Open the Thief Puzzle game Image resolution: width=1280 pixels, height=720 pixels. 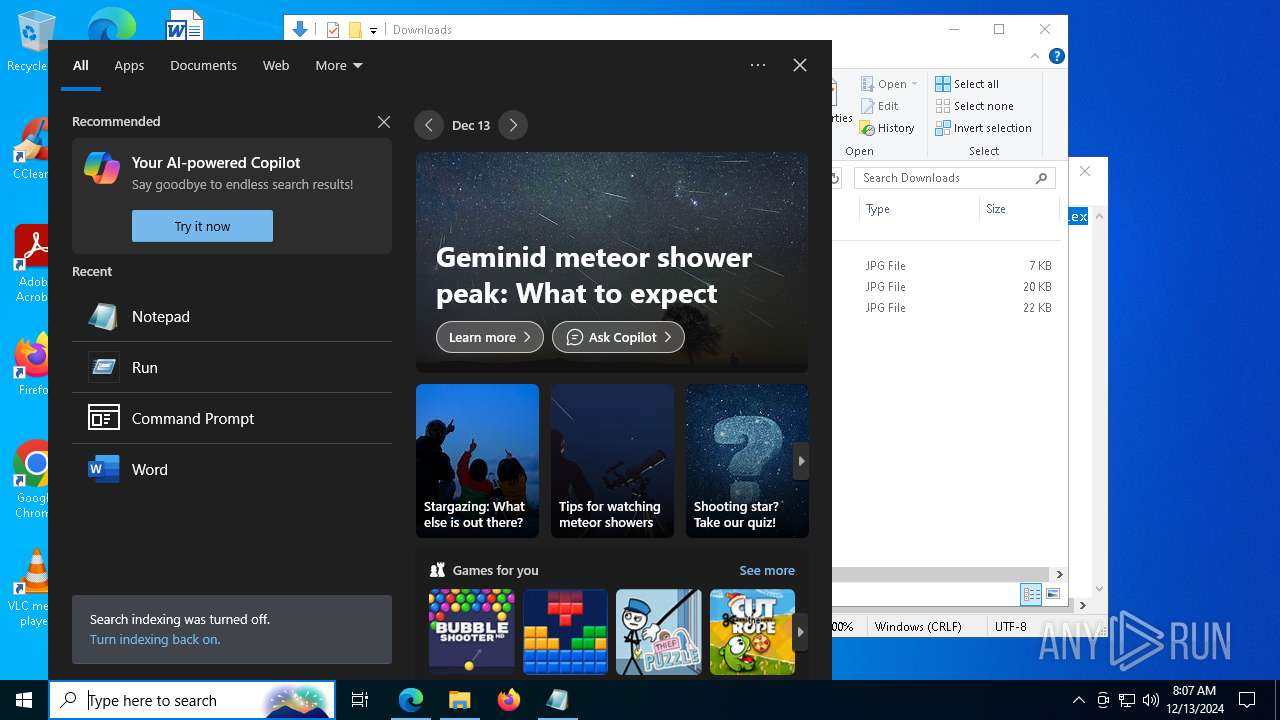[659, 631]
